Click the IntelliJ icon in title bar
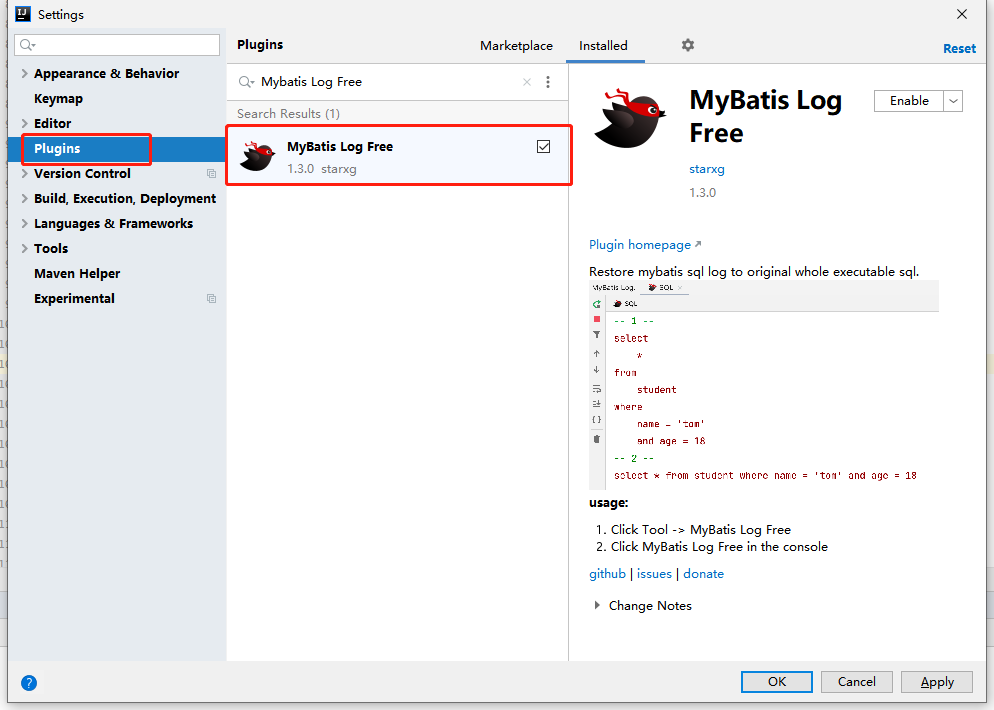Screen dimensions: 994x710 click(x=23, y=14)
